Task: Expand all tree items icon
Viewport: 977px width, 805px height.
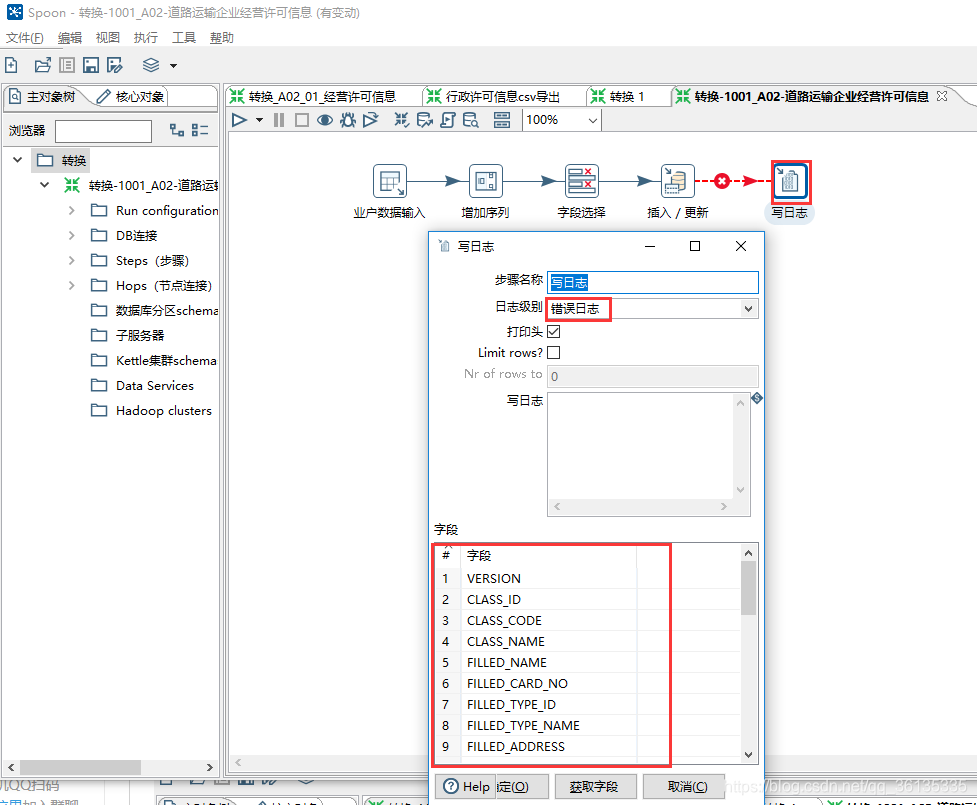Action: pos(177,130)
